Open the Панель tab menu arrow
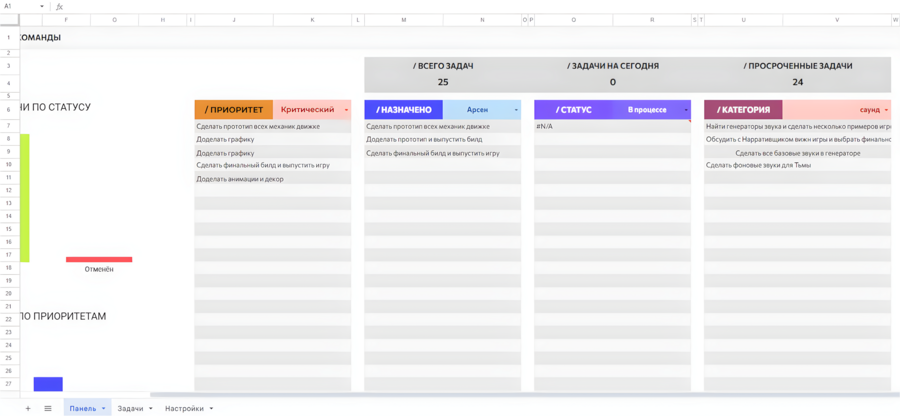This screenshot has height=416, width=900. point(103,409)
